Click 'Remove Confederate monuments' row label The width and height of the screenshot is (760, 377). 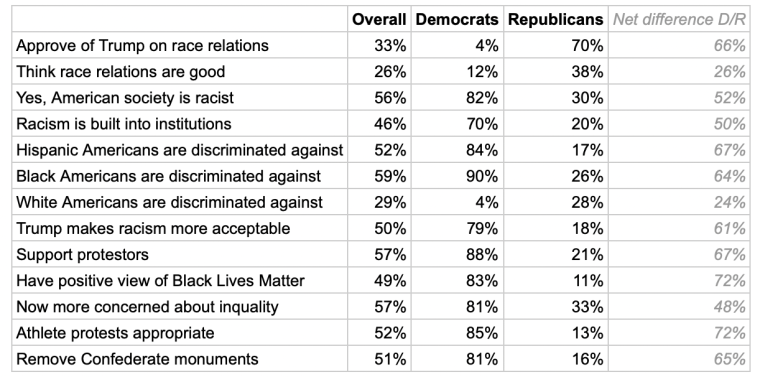click(x=137, y=360)
